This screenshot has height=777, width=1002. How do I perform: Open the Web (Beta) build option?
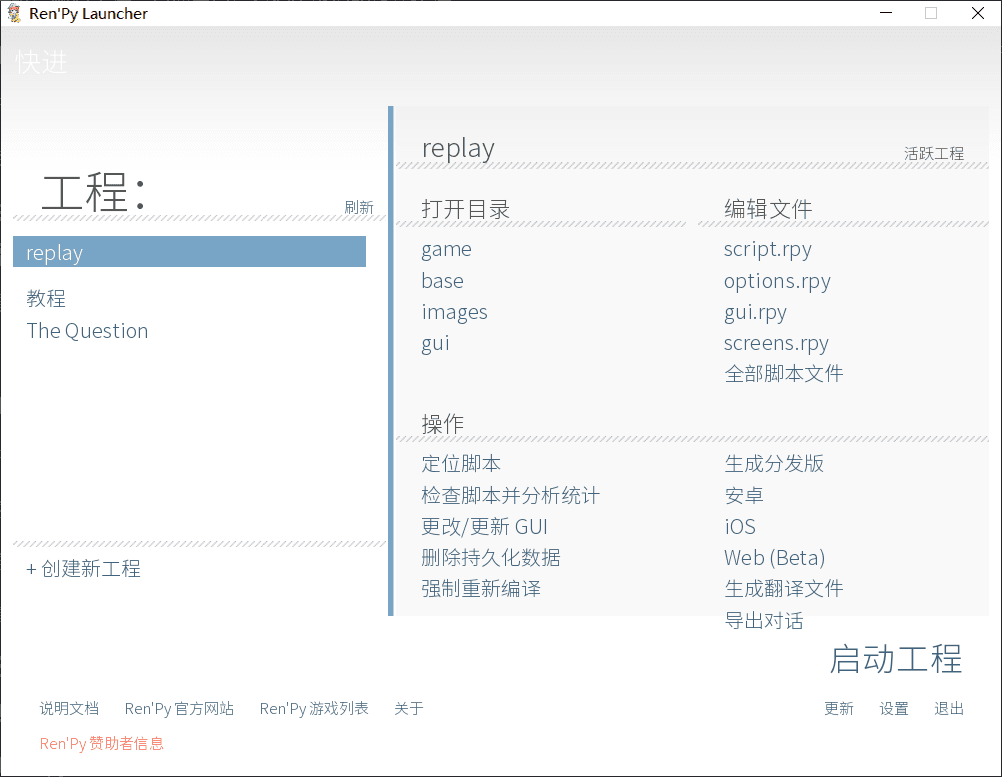click(775, 558)
